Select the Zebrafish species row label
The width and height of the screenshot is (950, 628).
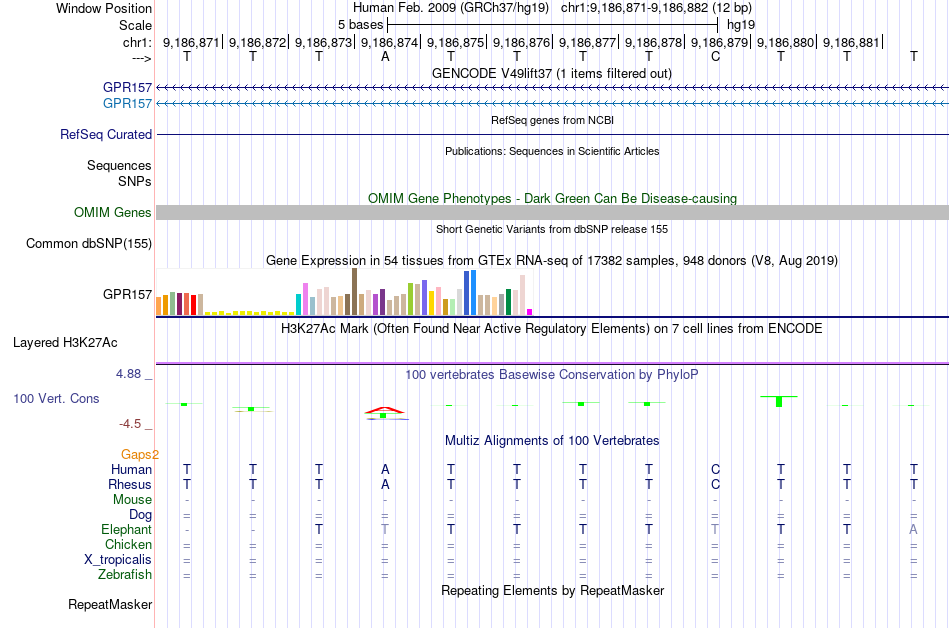coord(125,574)
